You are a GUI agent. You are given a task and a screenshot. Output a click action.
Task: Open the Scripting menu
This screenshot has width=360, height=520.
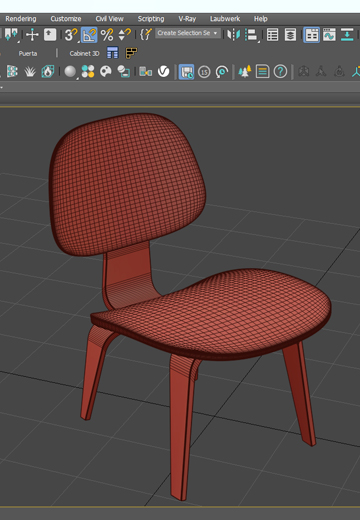[151, 19]
